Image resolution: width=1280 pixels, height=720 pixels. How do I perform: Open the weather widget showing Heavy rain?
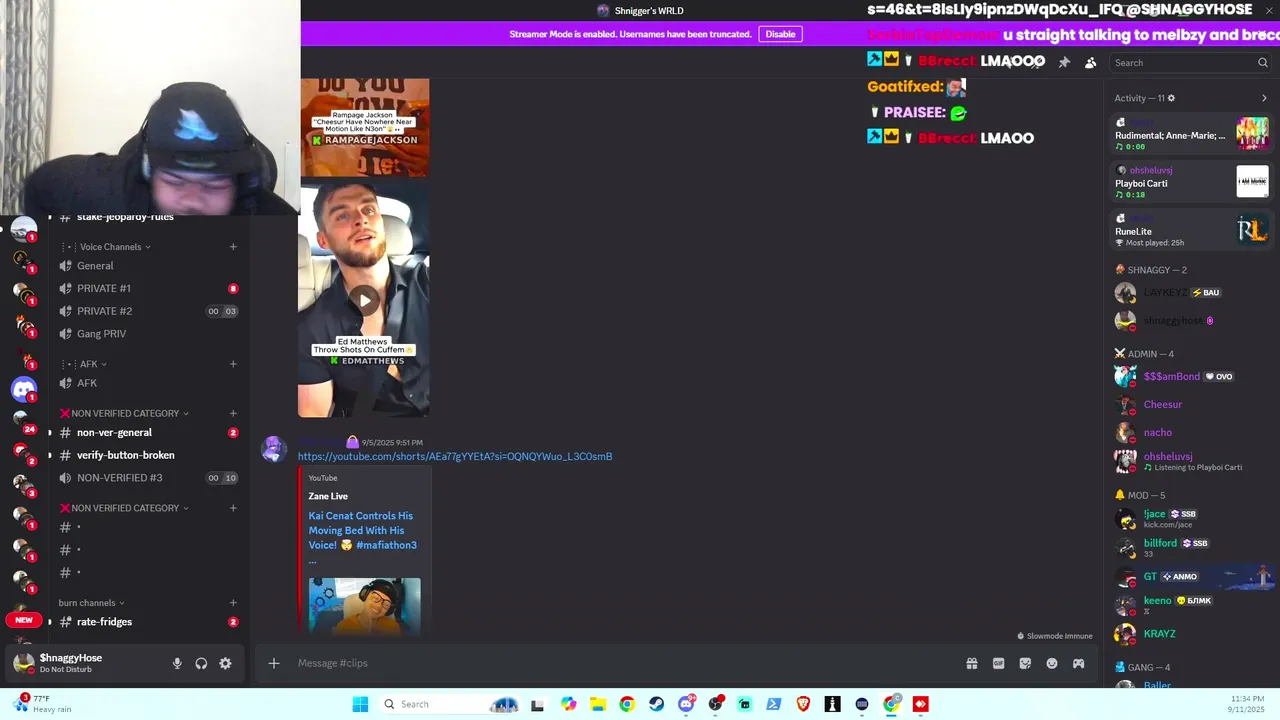44,704
